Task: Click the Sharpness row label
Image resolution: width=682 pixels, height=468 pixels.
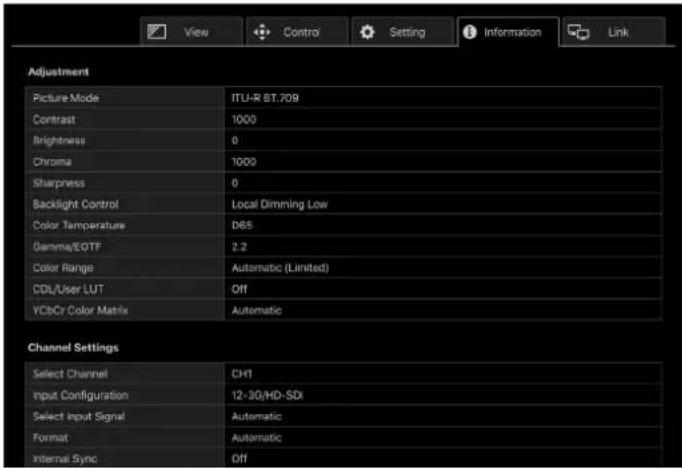Action: pos(59,183)
